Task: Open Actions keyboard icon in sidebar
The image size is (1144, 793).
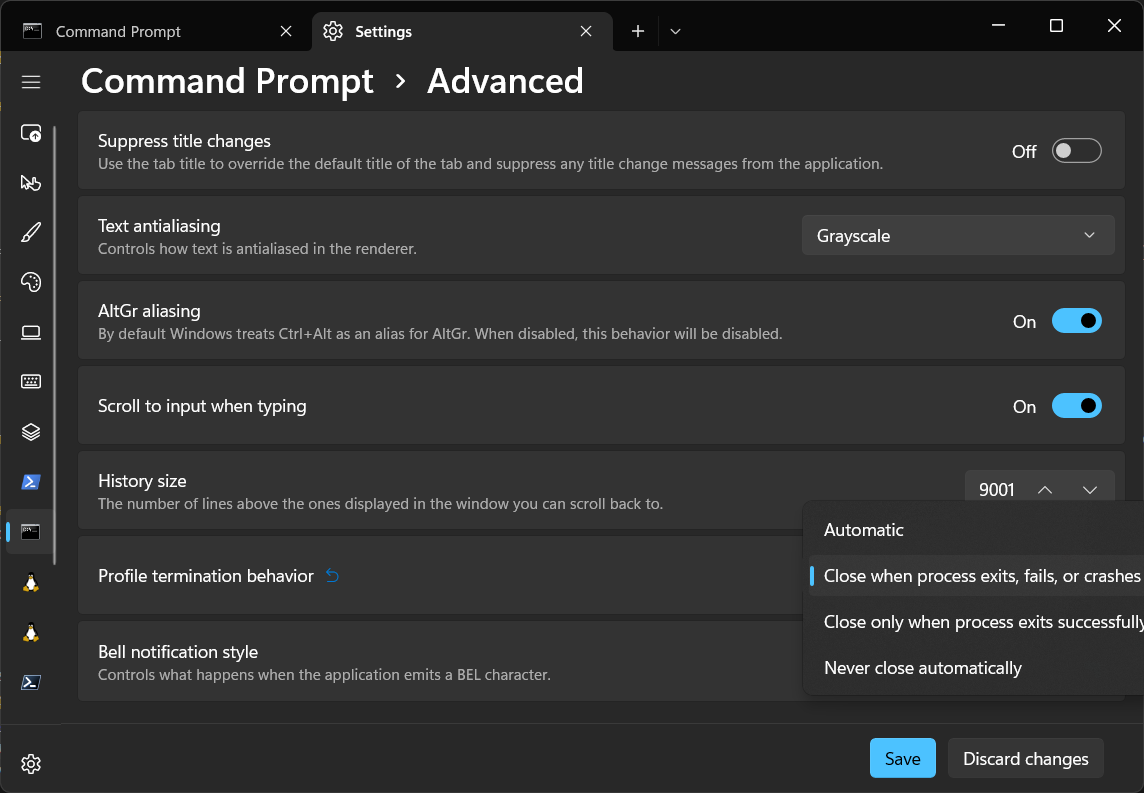Action: click(31, 382)
